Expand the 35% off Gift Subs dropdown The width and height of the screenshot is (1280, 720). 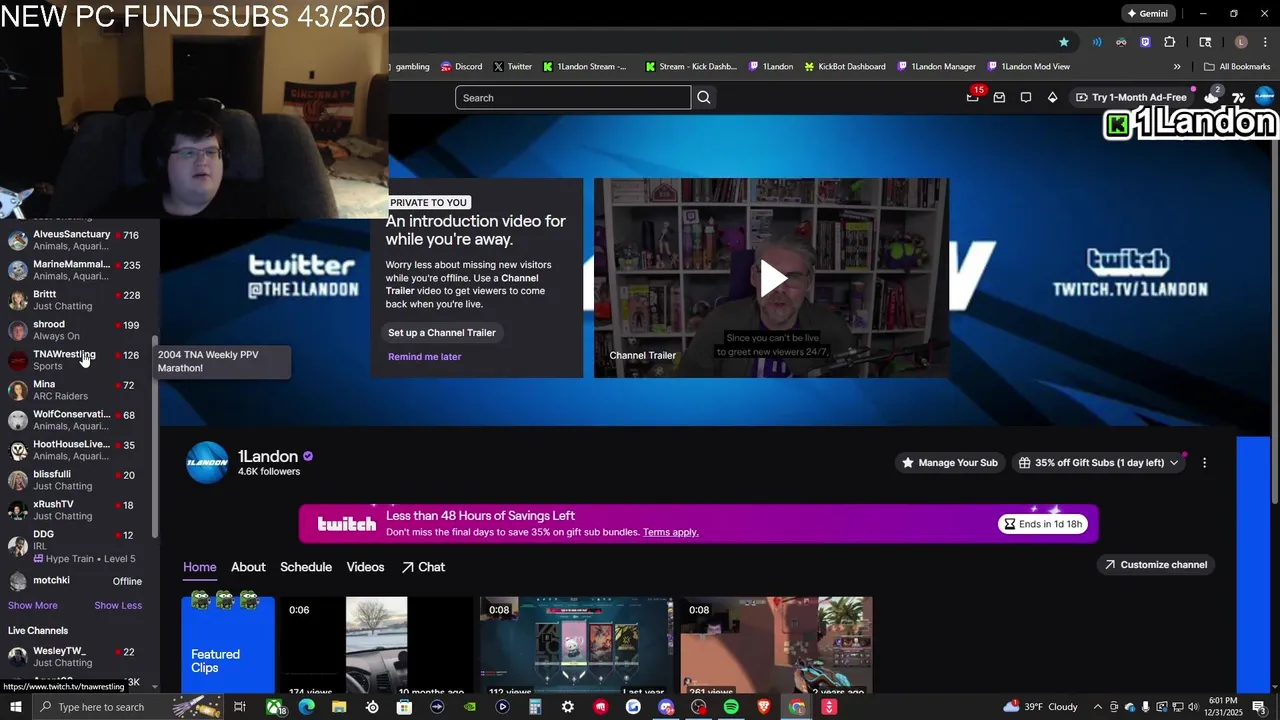tap(1098, 463)
